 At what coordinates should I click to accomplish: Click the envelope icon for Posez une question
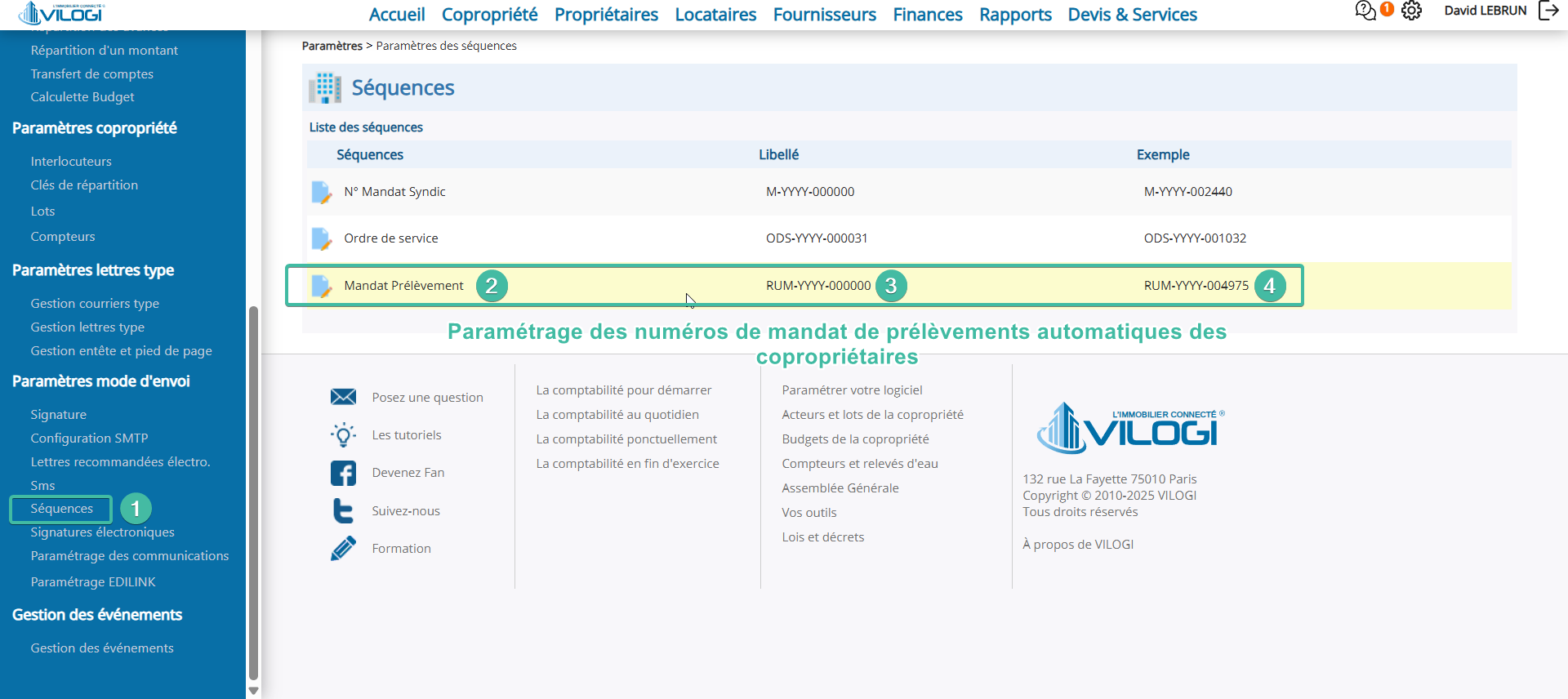343,397
